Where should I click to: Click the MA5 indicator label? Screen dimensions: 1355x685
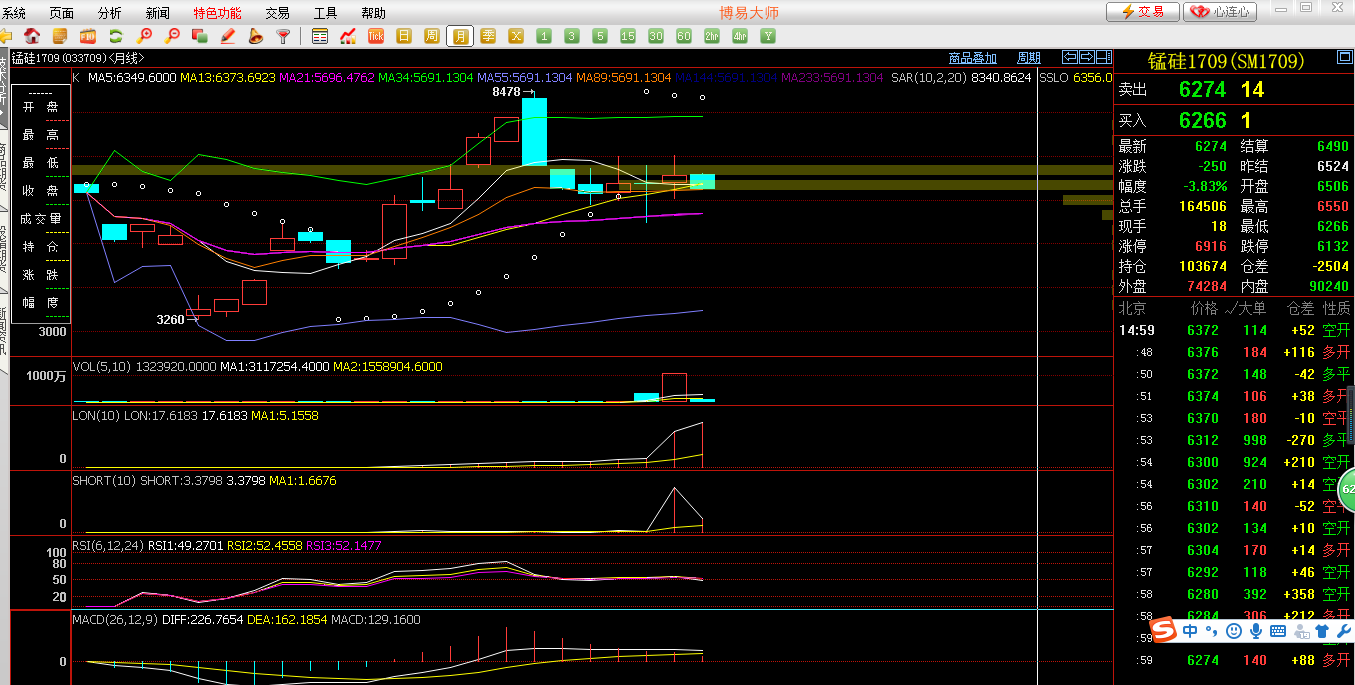[x=132, y=77]
